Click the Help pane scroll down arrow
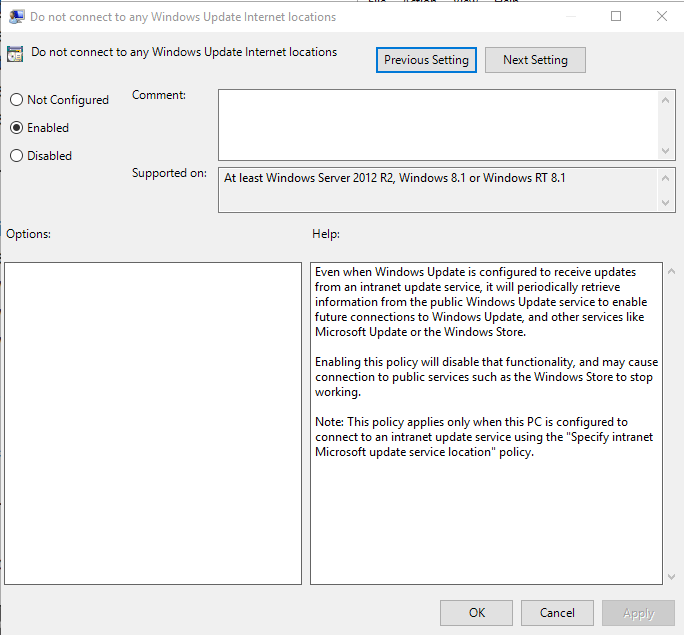Image resolution: width=684 pixels, height=635 pixels. click(671, 577)
